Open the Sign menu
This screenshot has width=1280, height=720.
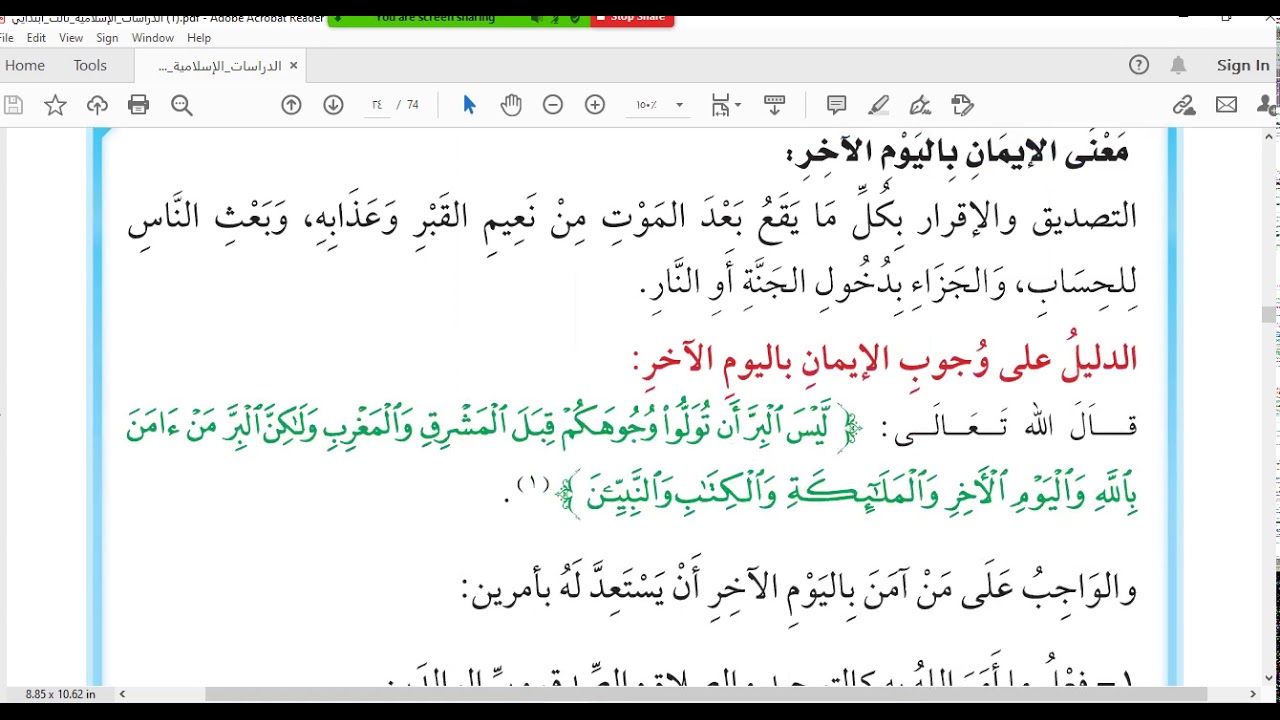pyautogui.click(x=107, y=38)
